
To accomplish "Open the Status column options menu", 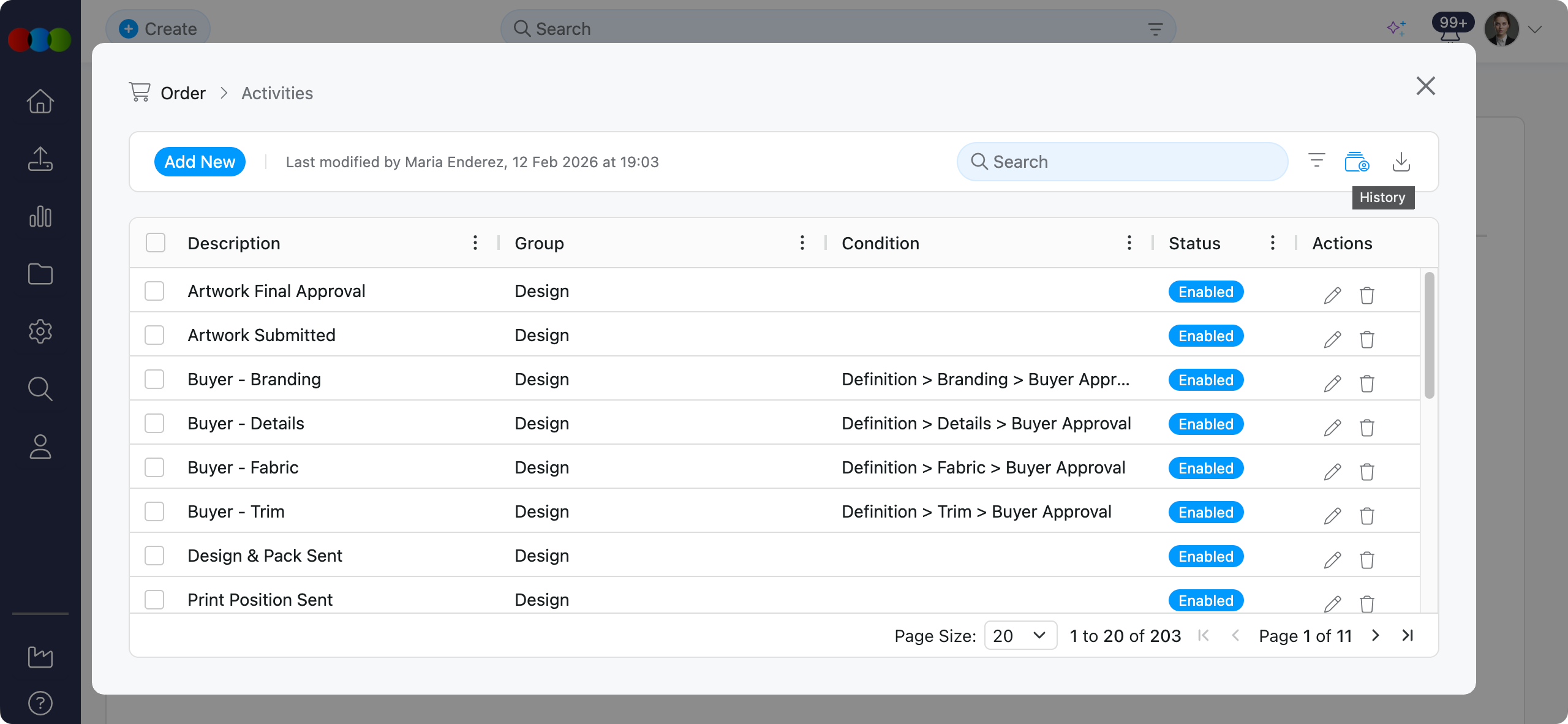I will (1272, 243).
